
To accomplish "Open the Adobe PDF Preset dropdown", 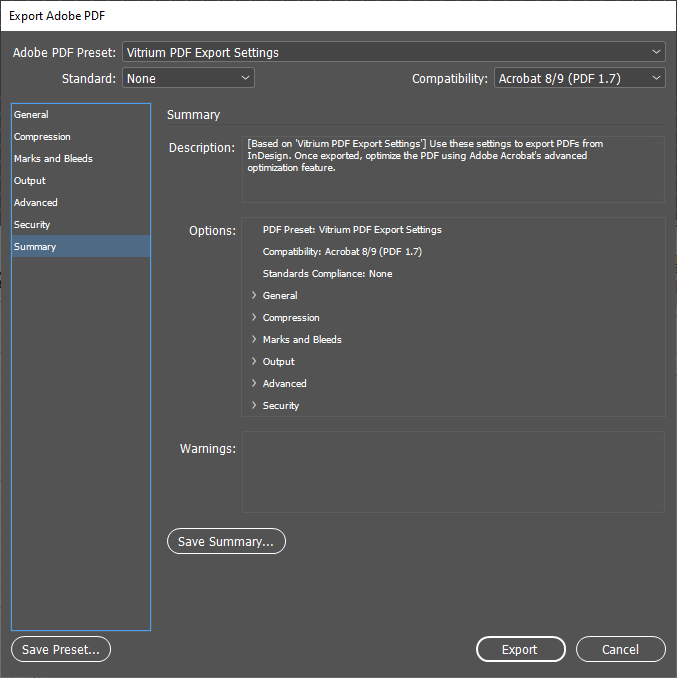I will point(394,52).
